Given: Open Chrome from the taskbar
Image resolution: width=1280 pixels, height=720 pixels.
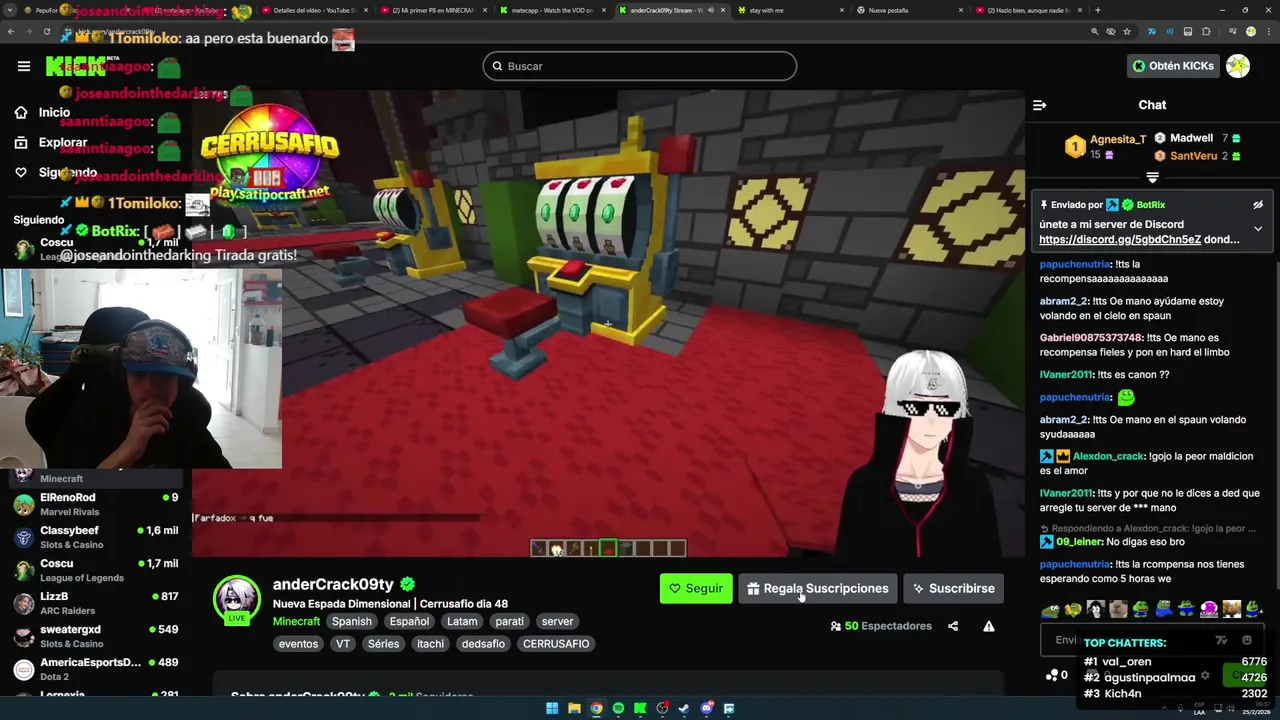Looking at the screenshot, I should [x=596, y=709].
